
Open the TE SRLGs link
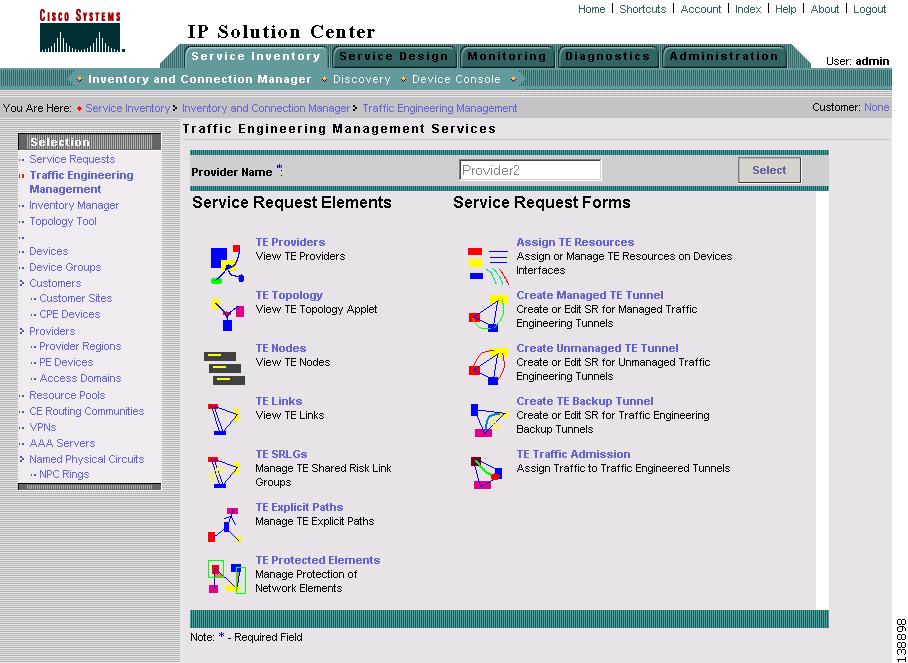pos(281,454)
